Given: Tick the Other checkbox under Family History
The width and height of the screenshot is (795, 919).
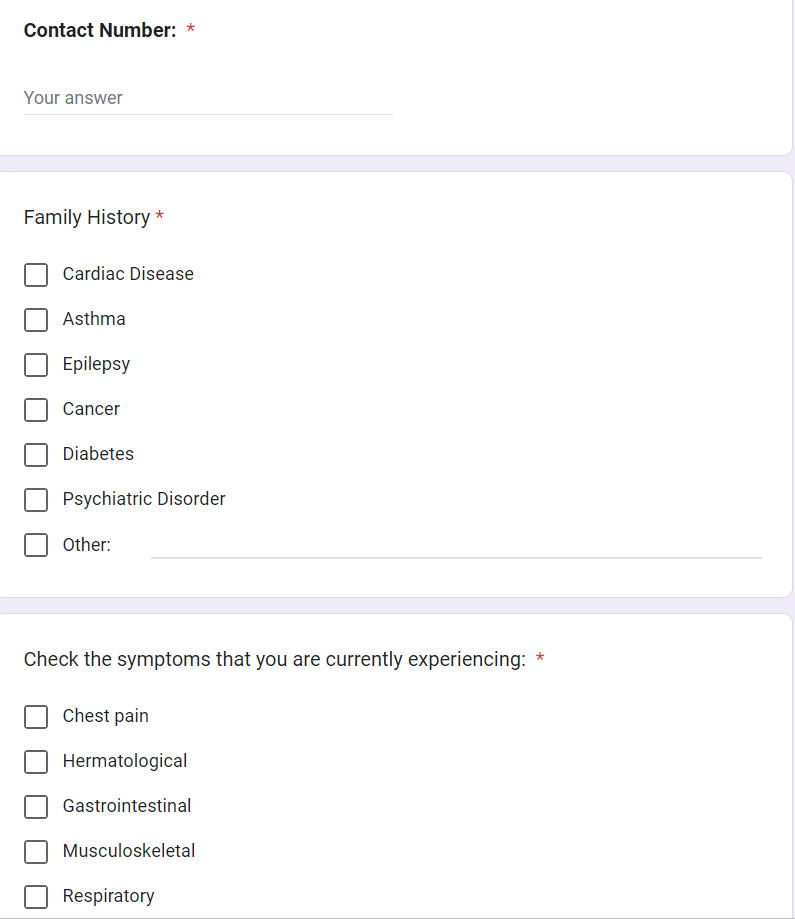Looking at the screenshot, I should 36,545.
